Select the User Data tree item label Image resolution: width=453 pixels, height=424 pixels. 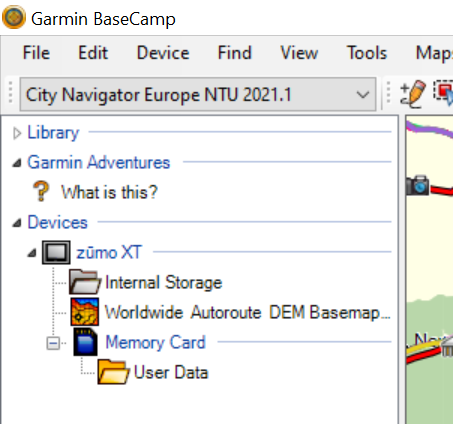pos(171,372)
